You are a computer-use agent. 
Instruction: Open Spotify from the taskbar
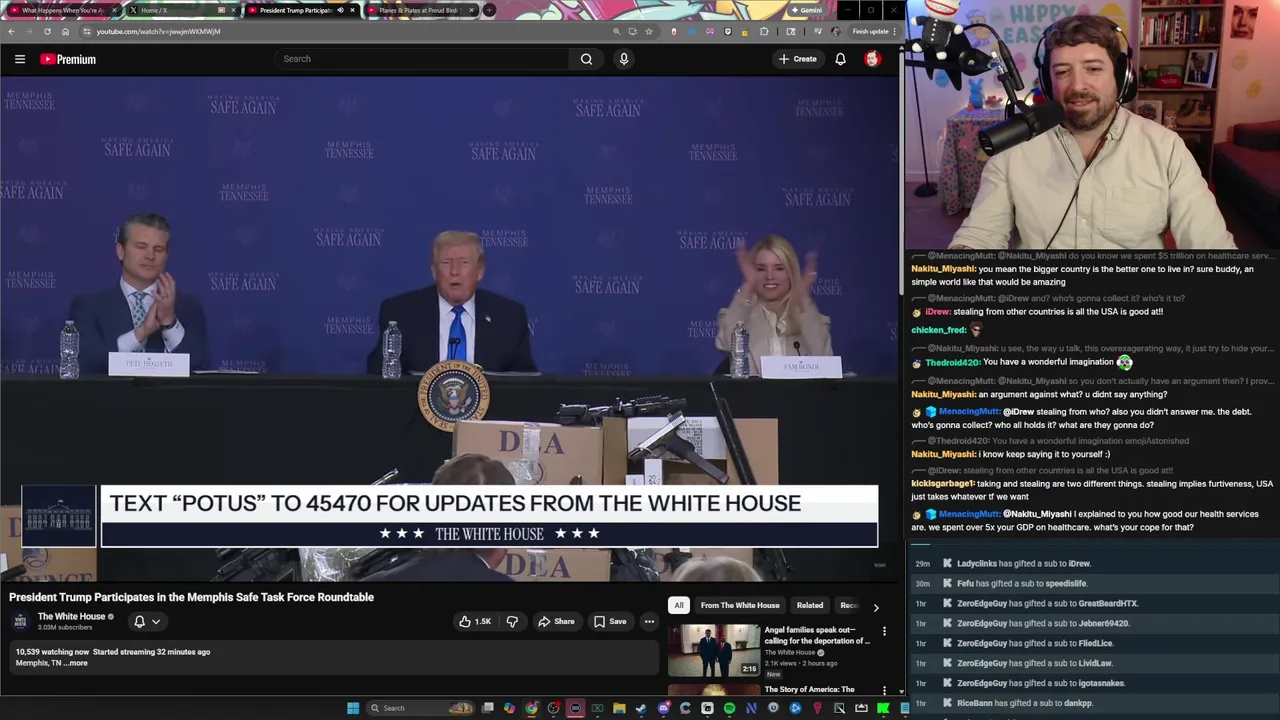pos(730,708)
